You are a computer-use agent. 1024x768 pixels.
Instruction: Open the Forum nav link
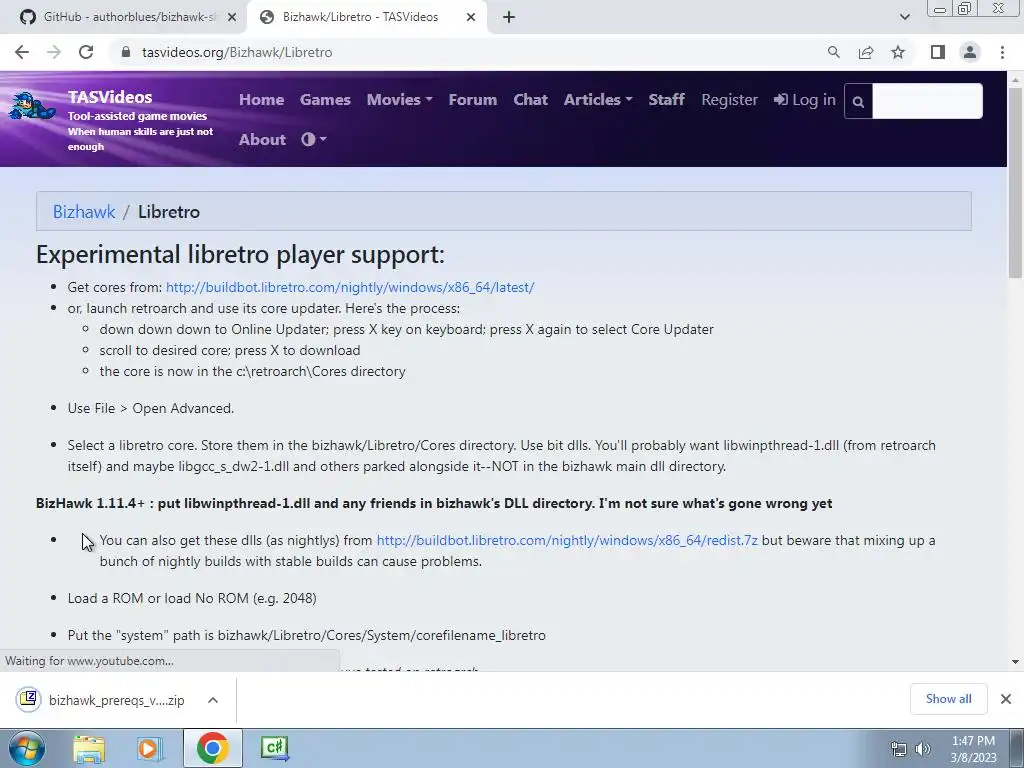(473, 100)
